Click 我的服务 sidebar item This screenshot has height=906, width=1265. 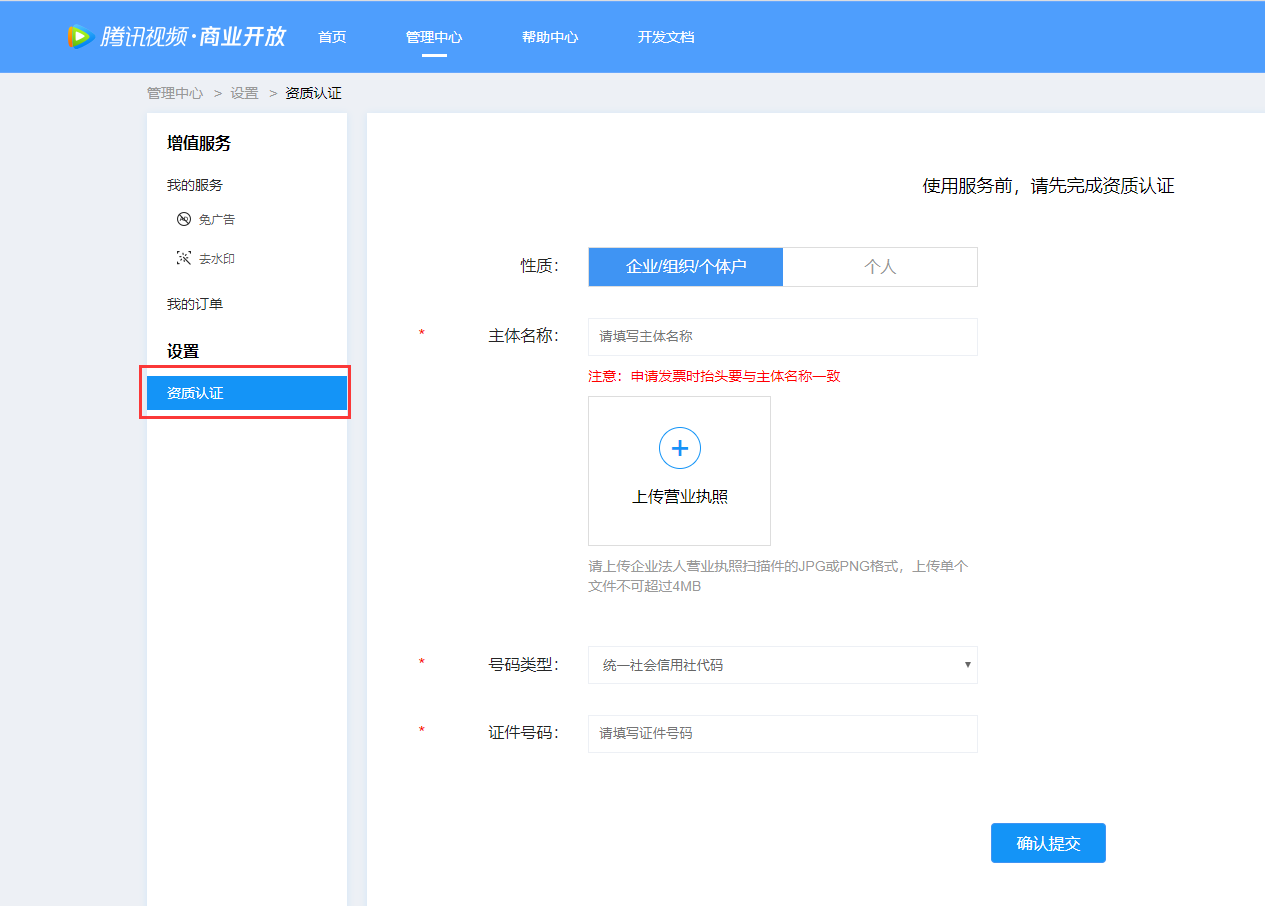(195, 185)
